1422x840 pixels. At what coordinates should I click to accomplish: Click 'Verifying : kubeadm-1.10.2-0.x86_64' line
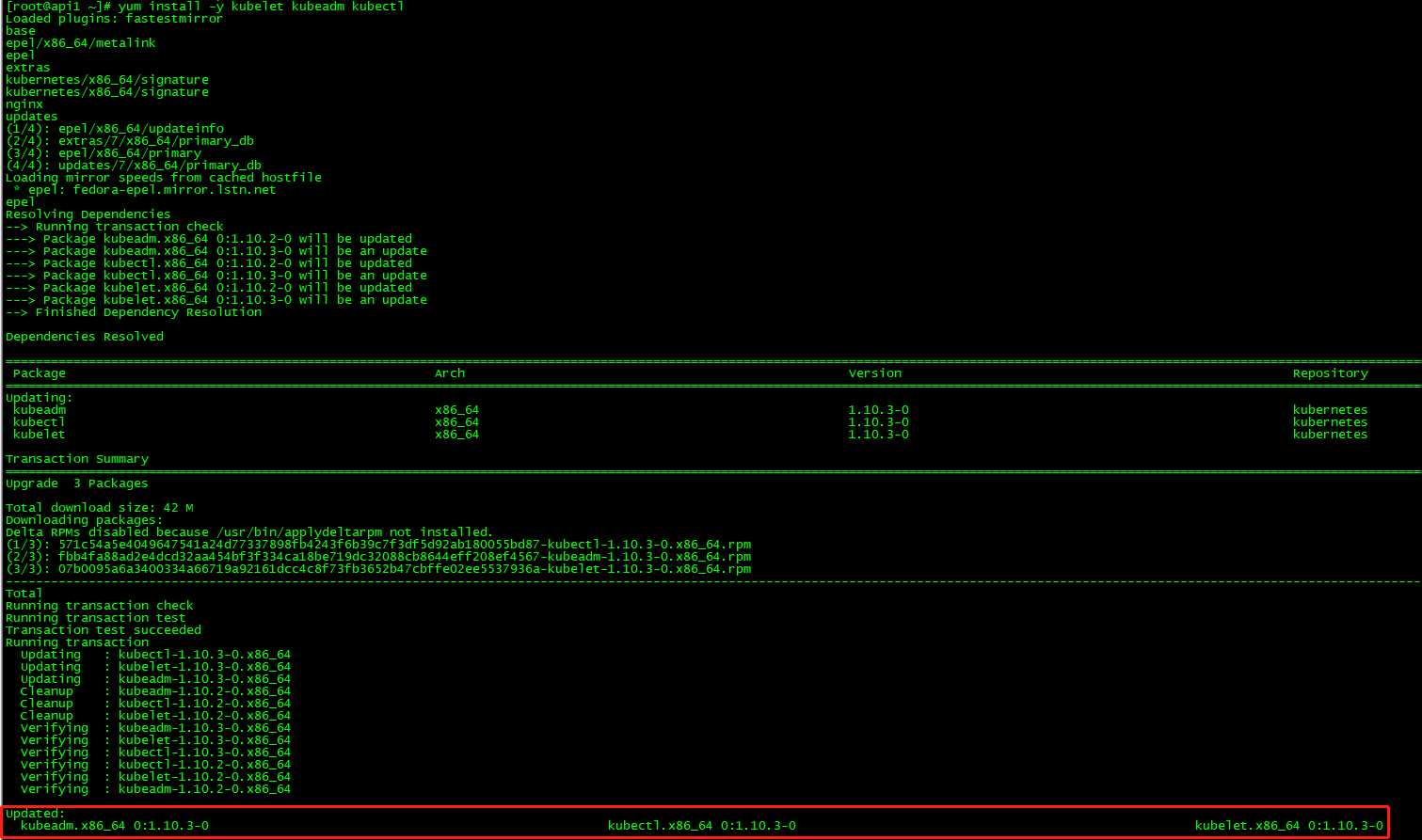(156, 789)
